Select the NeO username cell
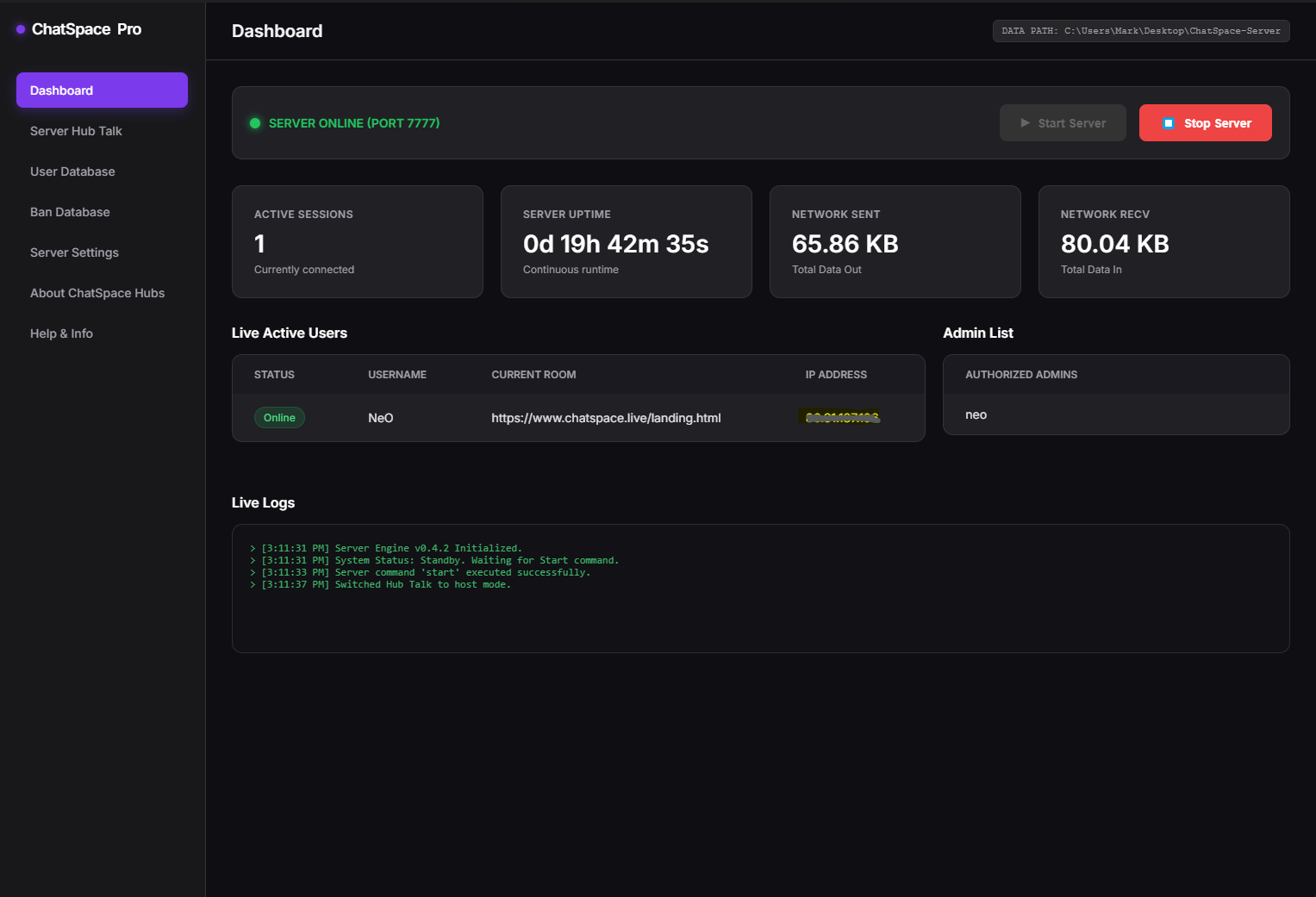 coord(381,418)
